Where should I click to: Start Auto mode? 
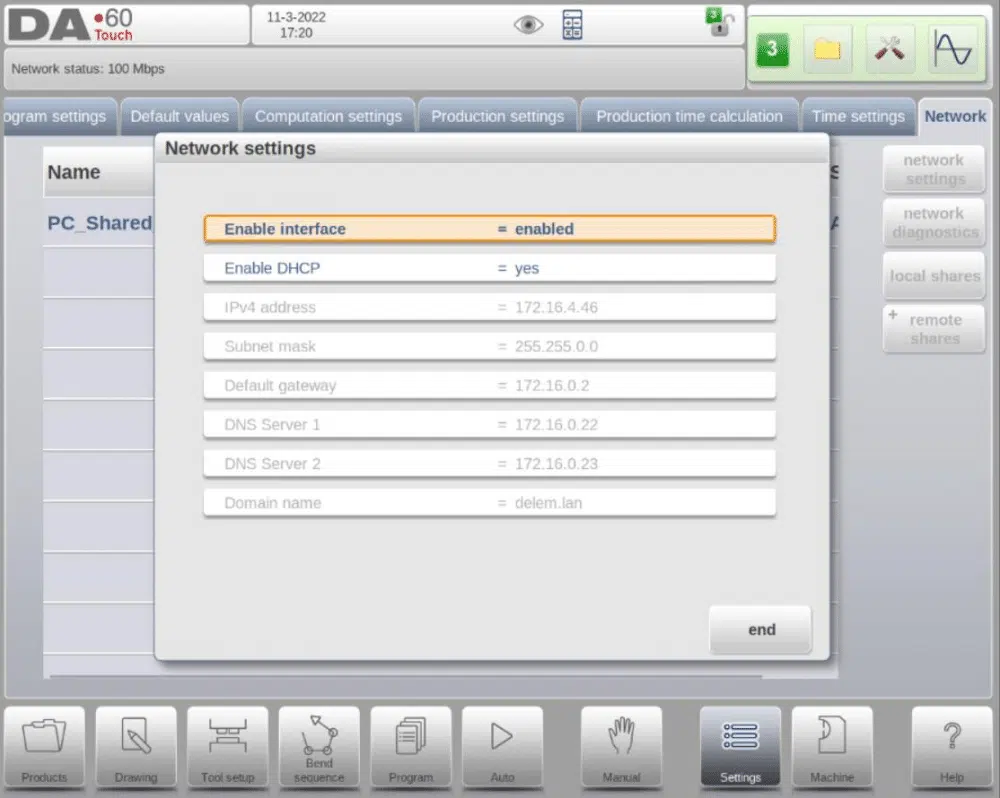click(503, 748)
